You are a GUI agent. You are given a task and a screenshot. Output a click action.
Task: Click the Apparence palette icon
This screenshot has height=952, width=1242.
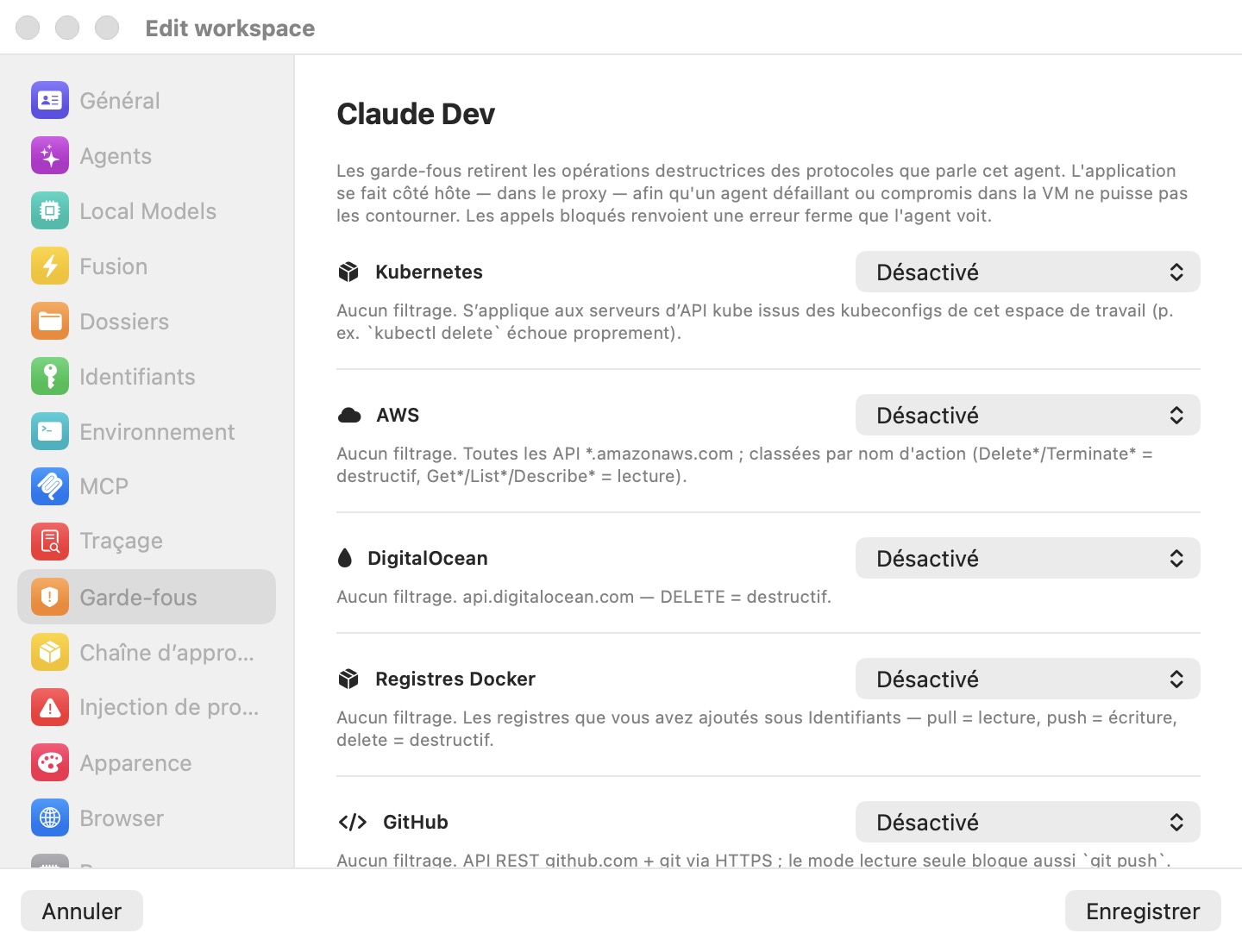point(50,763)
